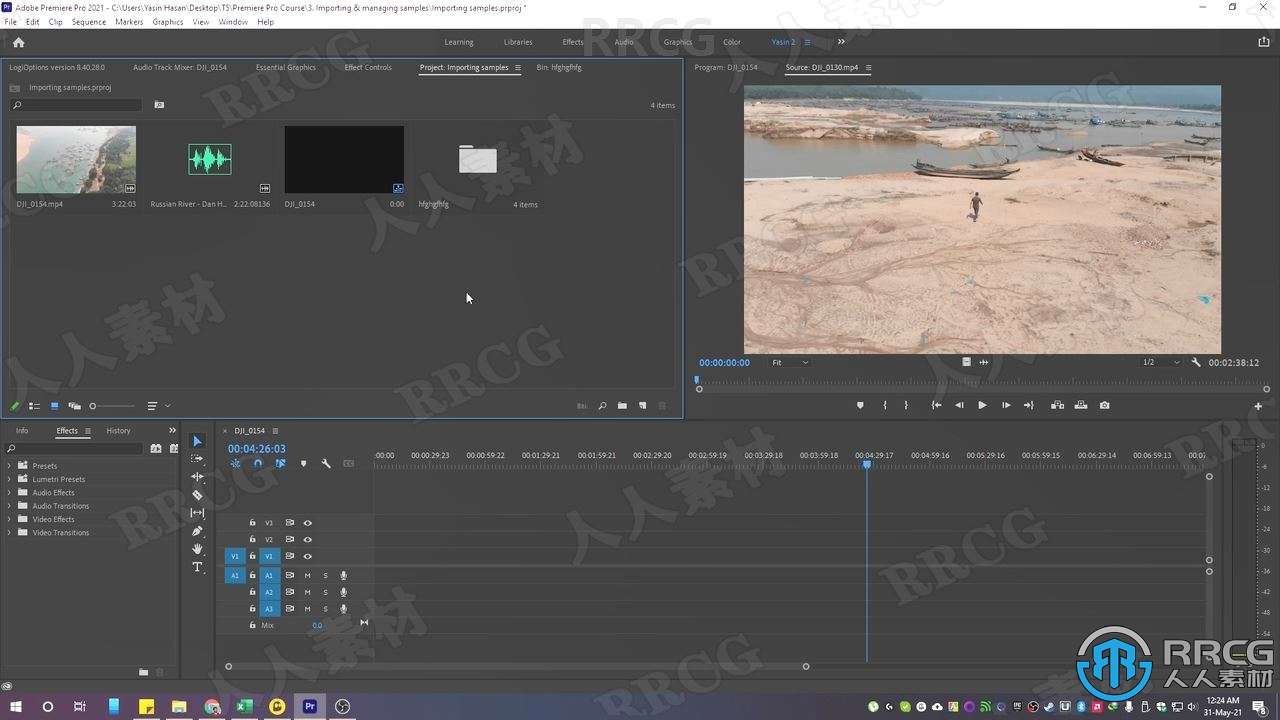
Task: Expand the Audio Effects folder
Action: click(x=10, y=492)
